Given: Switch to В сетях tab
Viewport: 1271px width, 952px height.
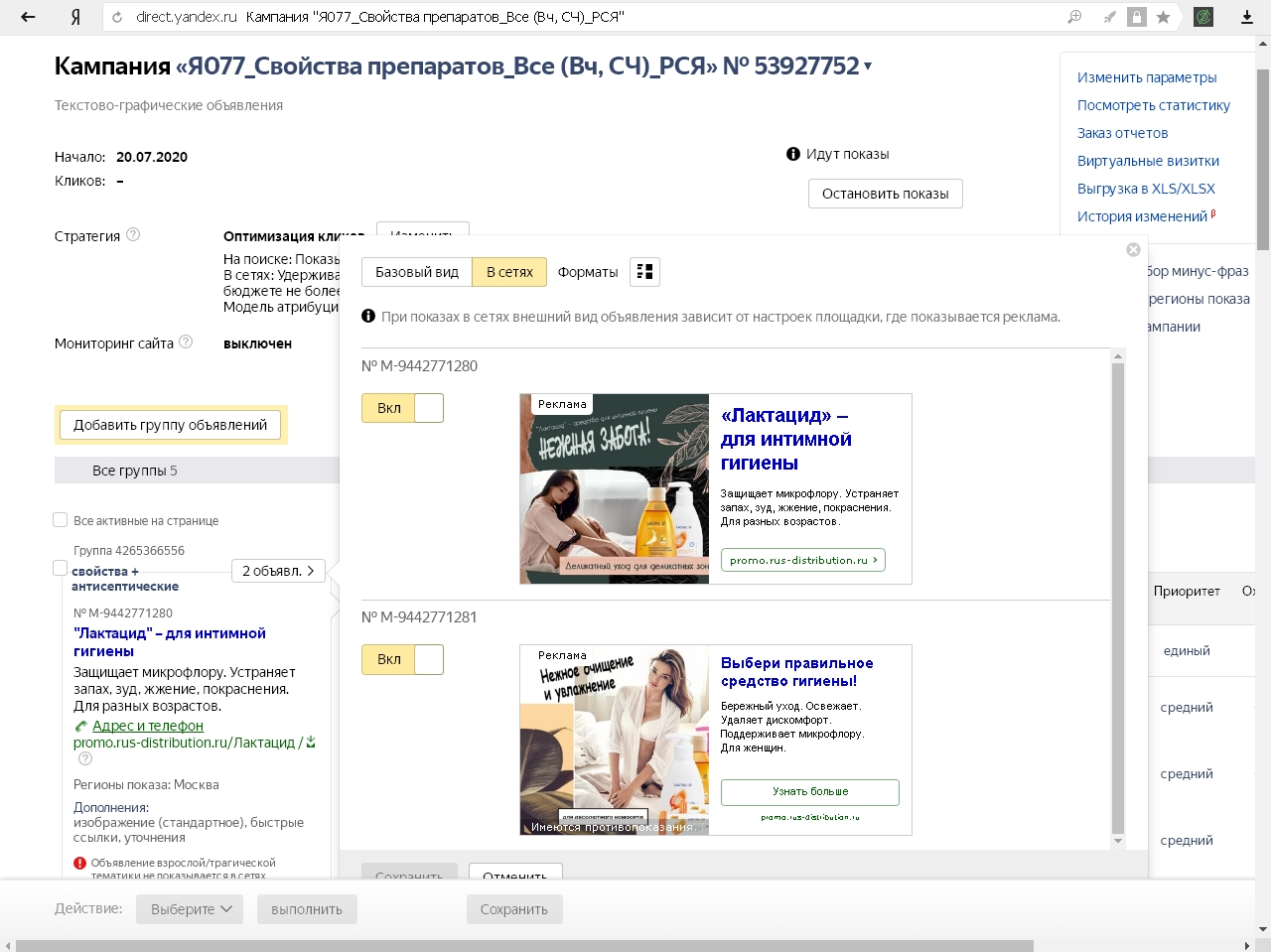Looking at the screenshot, I should [x=509, y=272].
